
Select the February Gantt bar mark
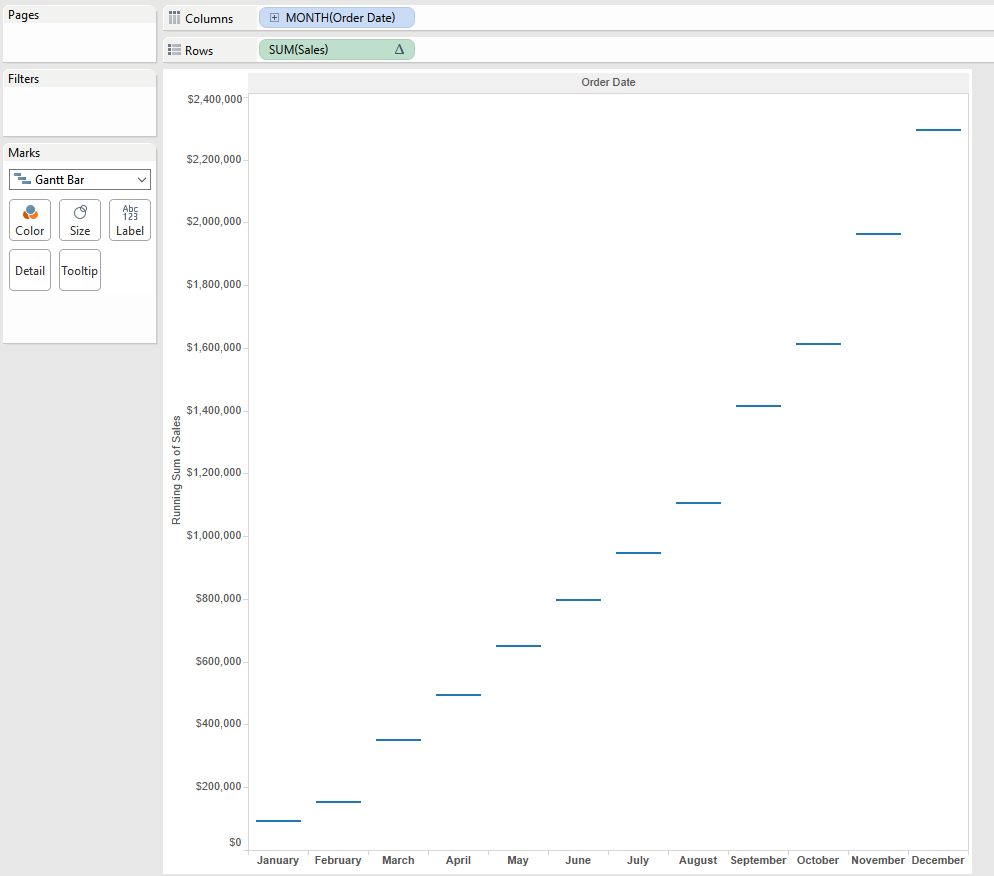coord(339,802)
